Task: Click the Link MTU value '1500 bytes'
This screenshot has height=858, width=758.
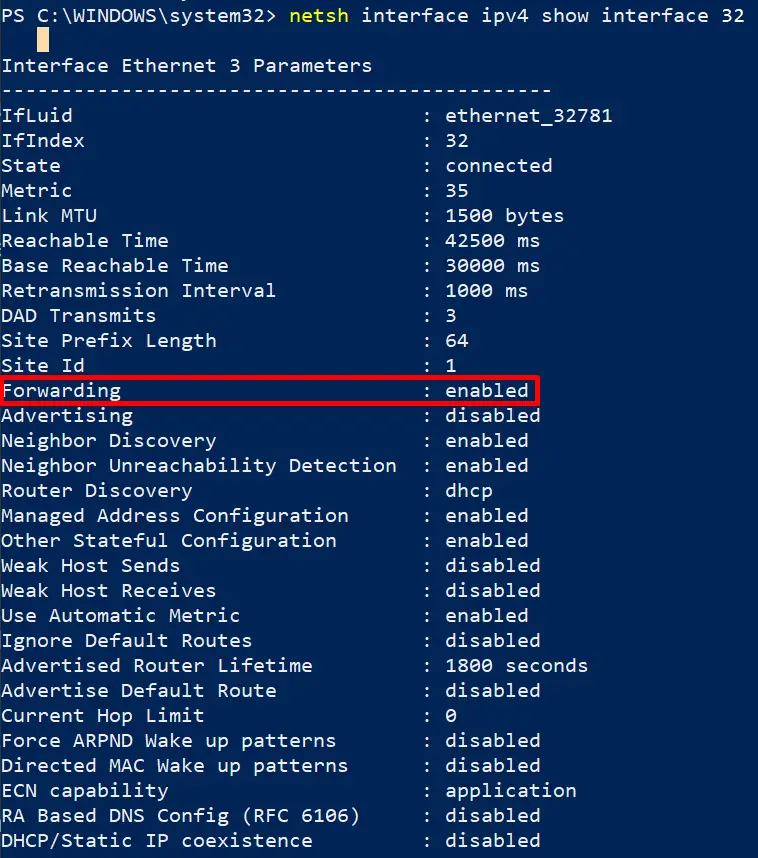Action: click(504, 216)
